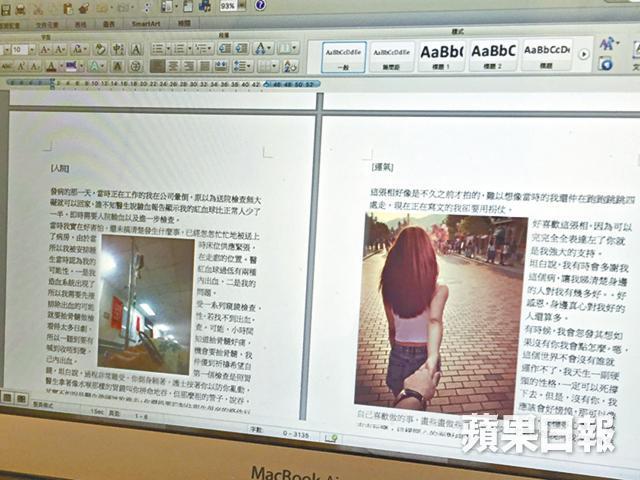
Task: Save the document with the floppy icon
Action: click(5, 9)
